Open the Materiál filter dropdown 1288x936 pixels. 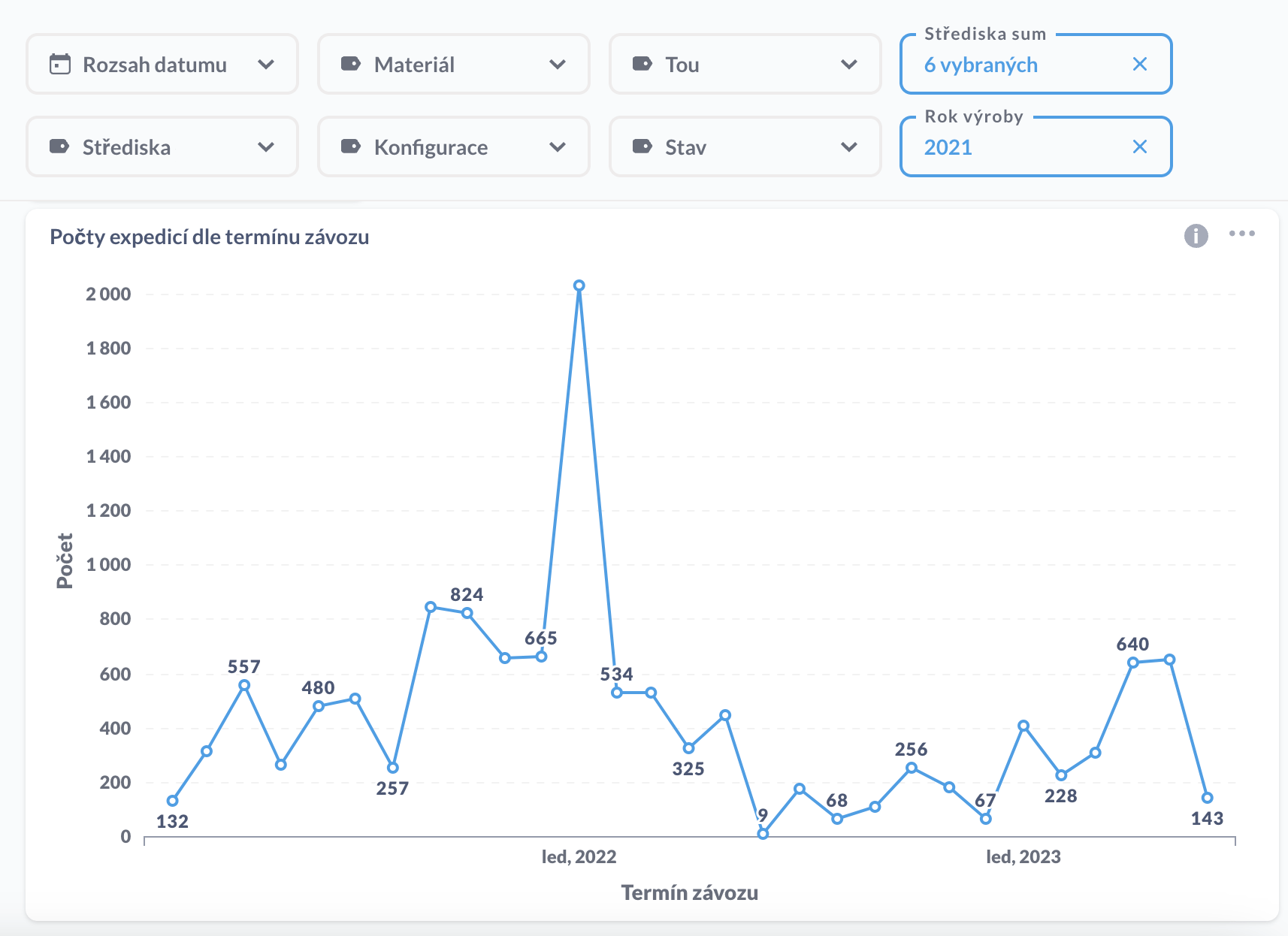tap(558, 65)
